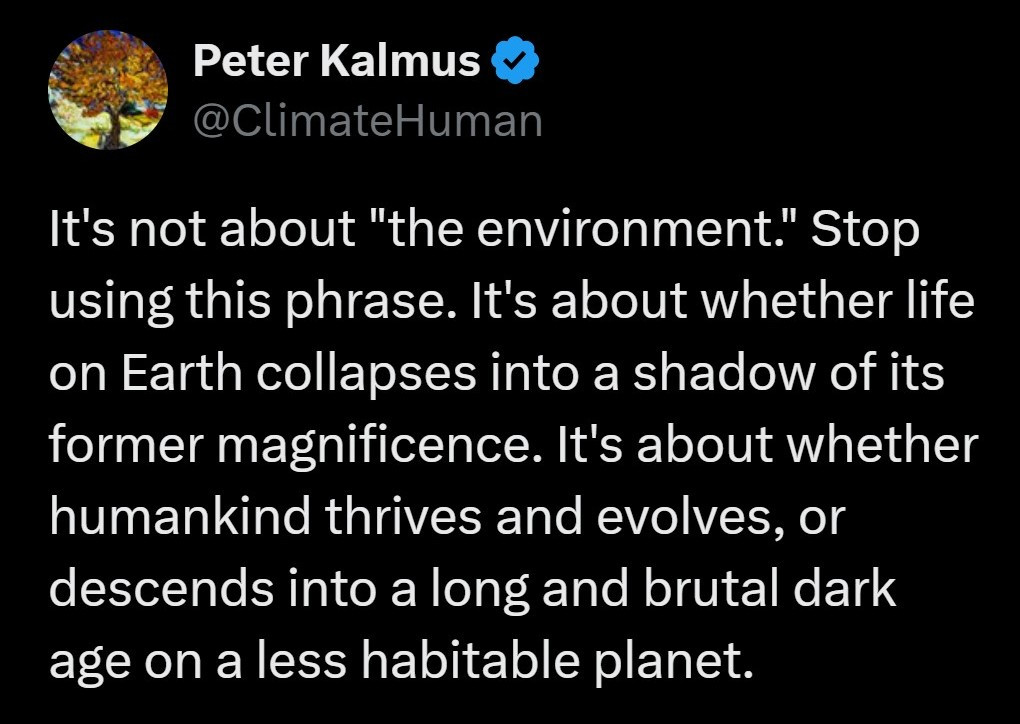Image resolution: width=1020 pixels, height=724 pixels.
Task: Click the opening words "It's not about"
Action: (202, 229)
